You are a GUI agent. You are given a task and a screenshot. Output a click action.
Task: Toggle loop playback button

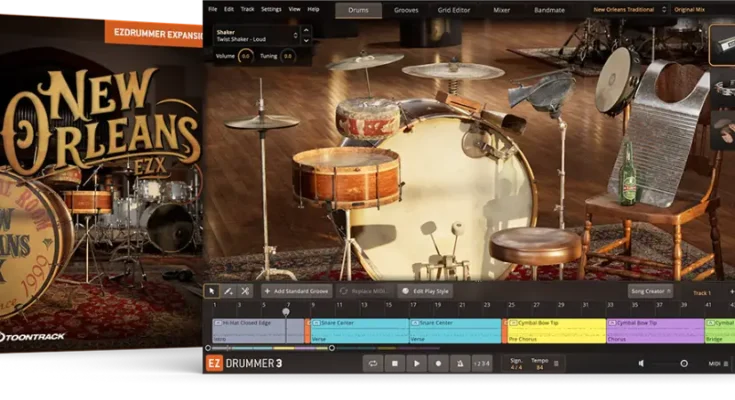372,364
